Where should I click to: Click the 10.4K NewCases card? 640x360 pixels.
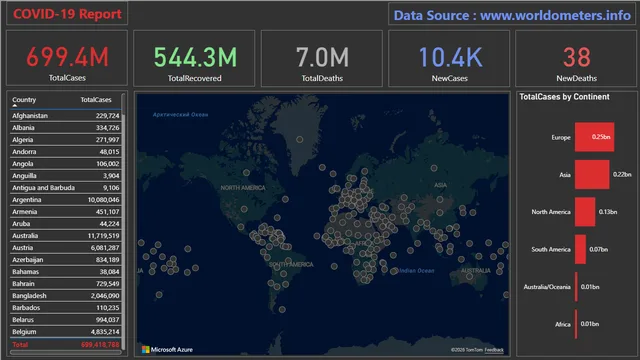(449, 58)
